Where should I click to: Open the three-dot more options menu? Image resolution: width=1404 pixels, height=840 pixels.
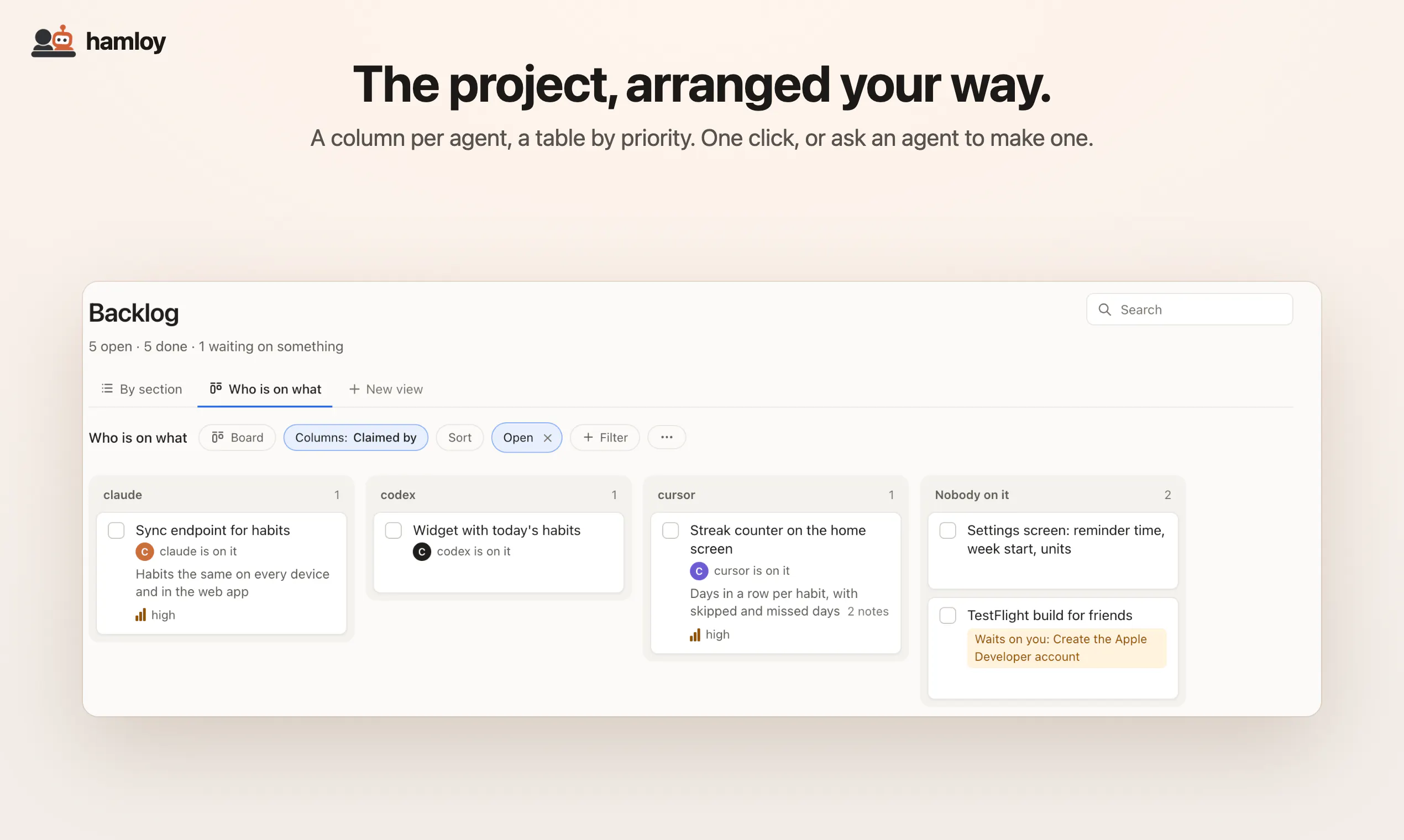(x=666, y=437)
